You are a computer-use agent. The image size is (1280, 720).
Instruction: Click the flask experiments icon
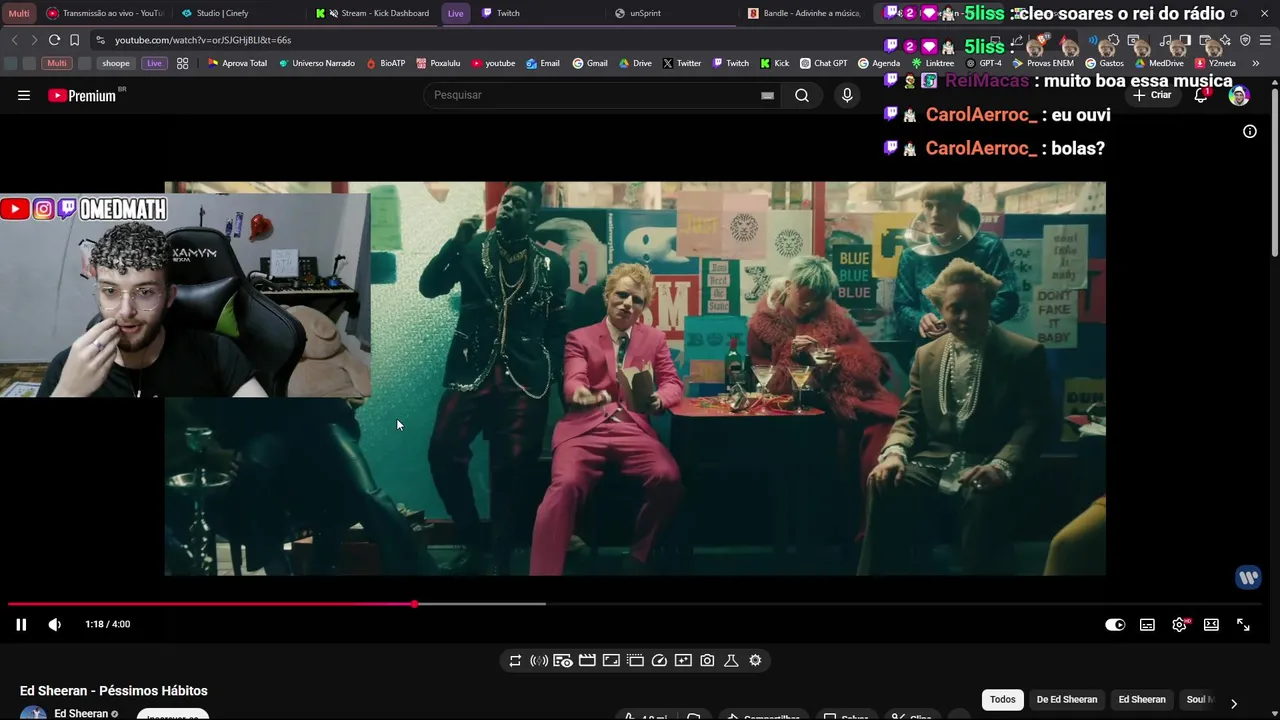[731, 661]
